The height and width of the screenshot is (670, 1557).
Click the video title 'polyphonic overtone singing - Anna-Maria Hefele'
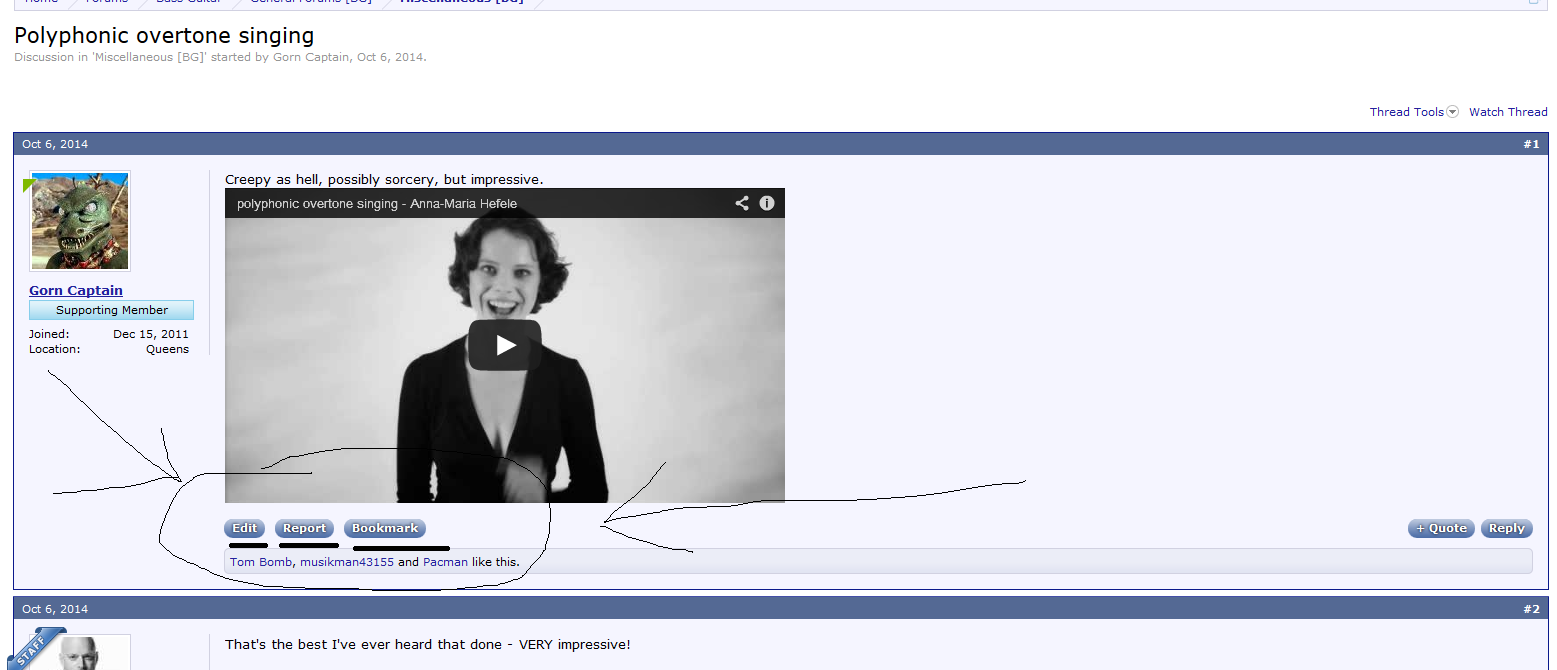377,203
